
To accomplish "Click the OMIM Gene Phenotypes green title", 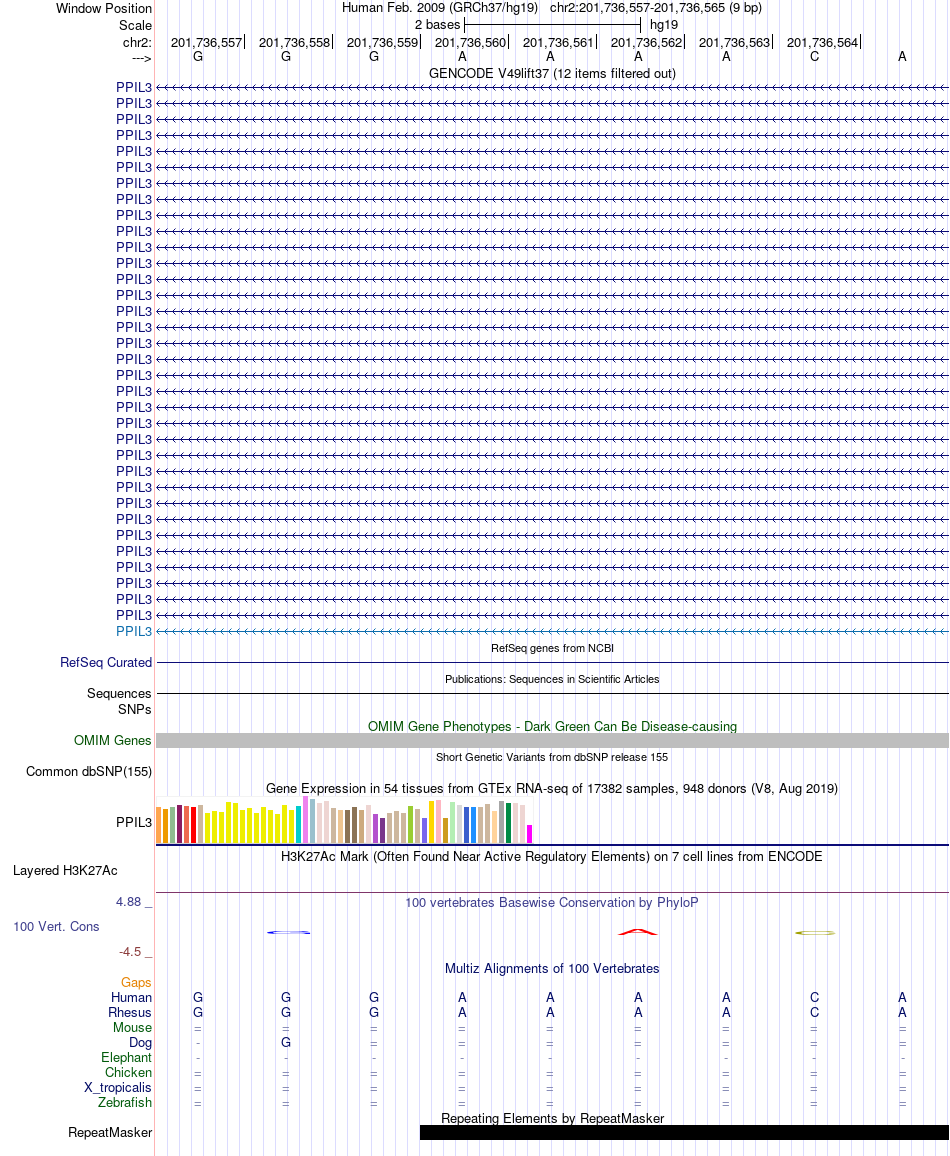I will [552, 726].
